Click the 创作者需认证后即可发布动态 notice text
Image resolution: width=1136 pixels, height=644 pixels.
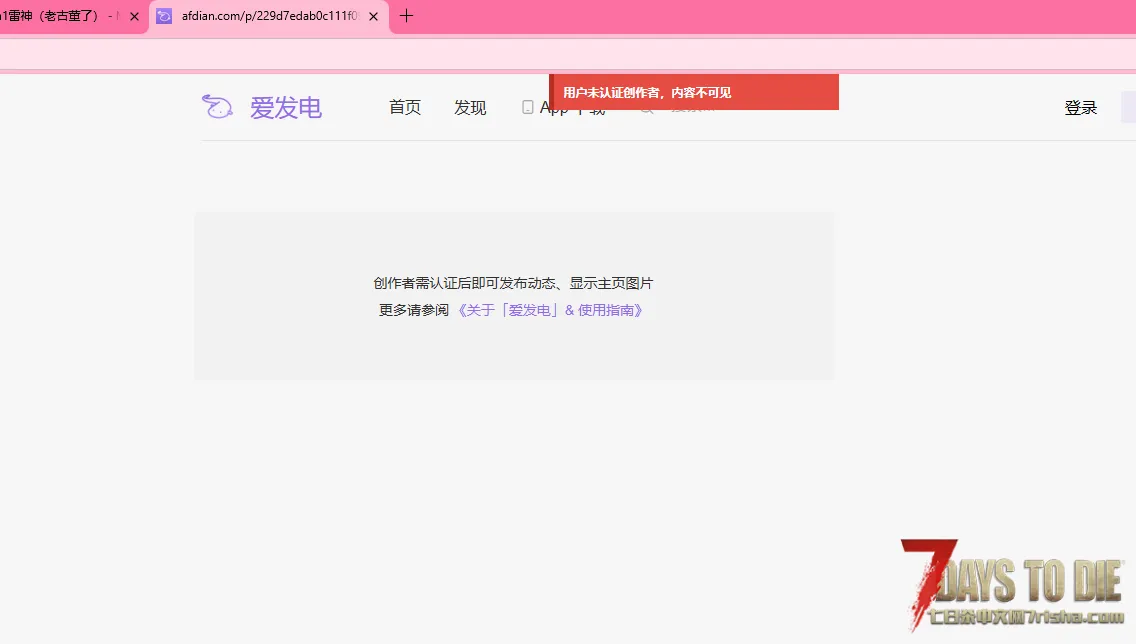coord(513,283)
